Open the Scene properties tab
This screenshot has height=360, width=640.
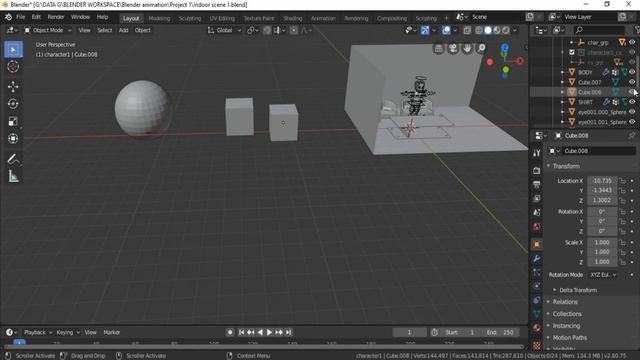[x=536, y=213]
